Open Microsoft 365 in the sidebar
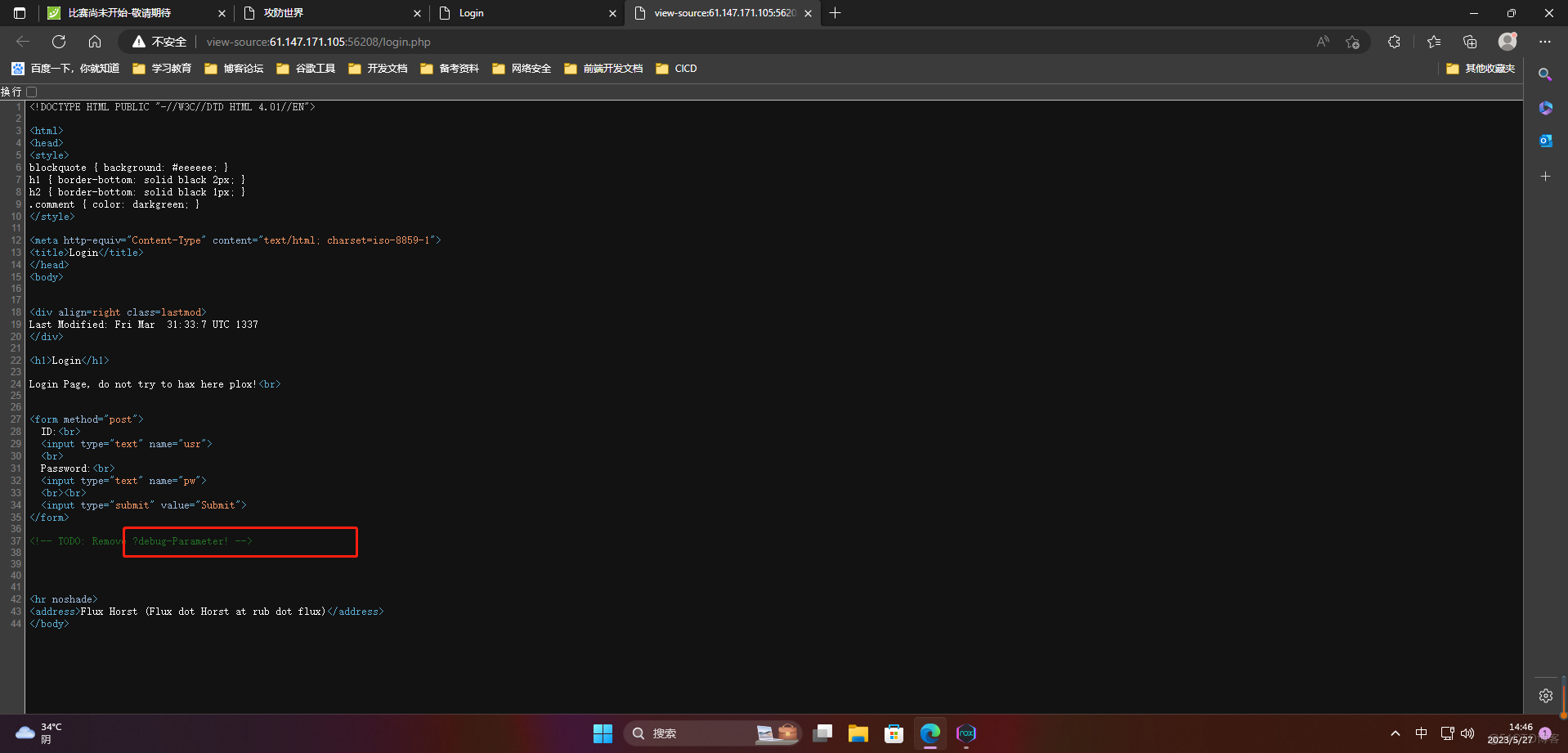This screenshot has height=753, width=1568. coord(1545,108)
